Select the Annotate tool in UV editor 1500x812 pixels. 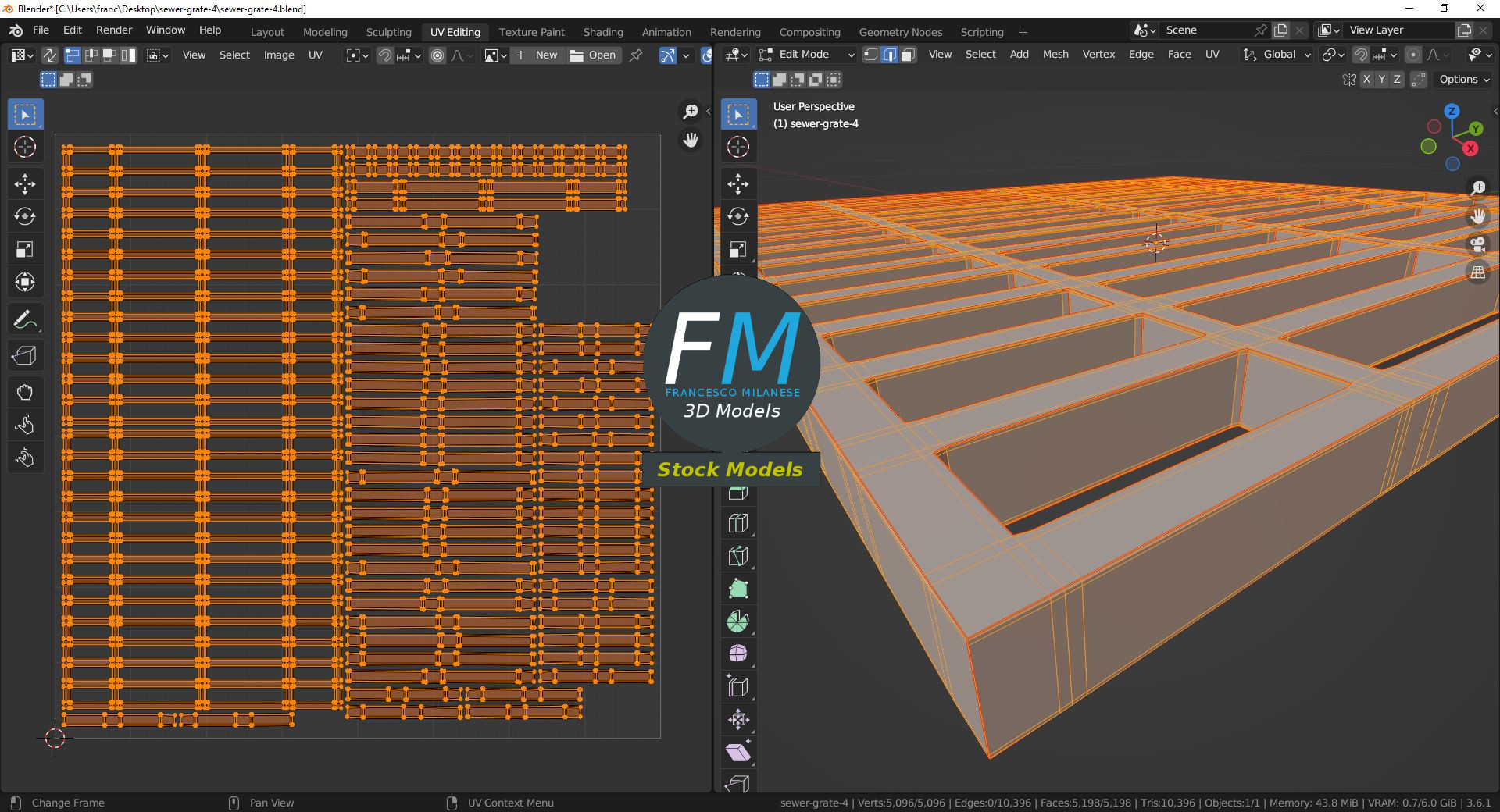[x=25, y=319]
